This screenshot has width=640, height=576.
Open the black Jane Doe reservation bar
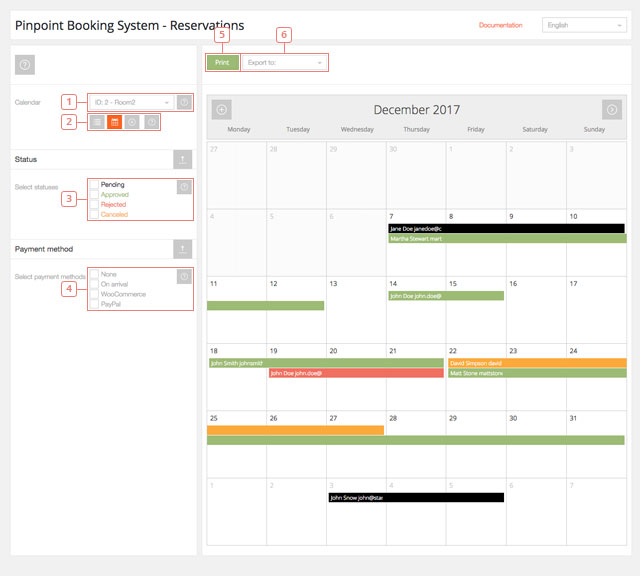point(506,229)
